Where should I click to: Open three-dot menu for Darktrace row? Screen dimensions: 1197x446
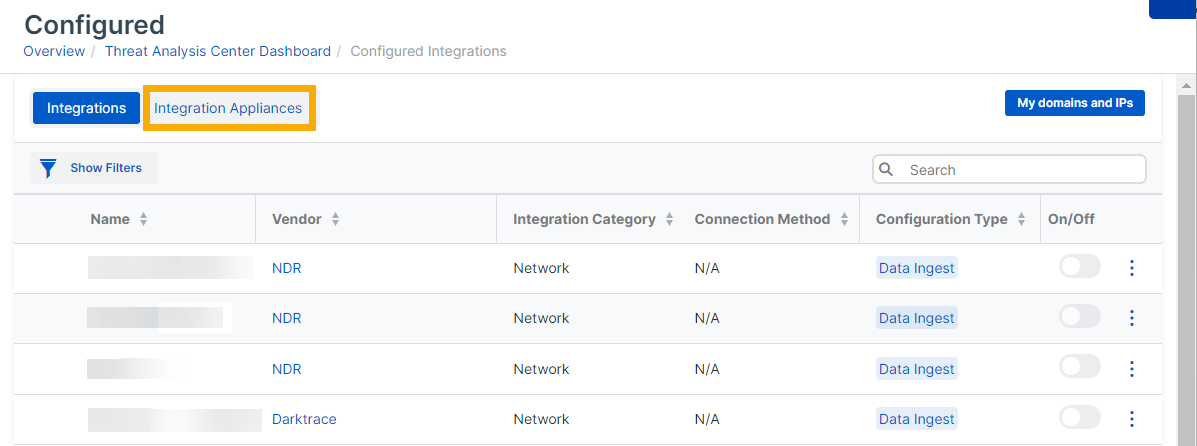point(1132,419)
